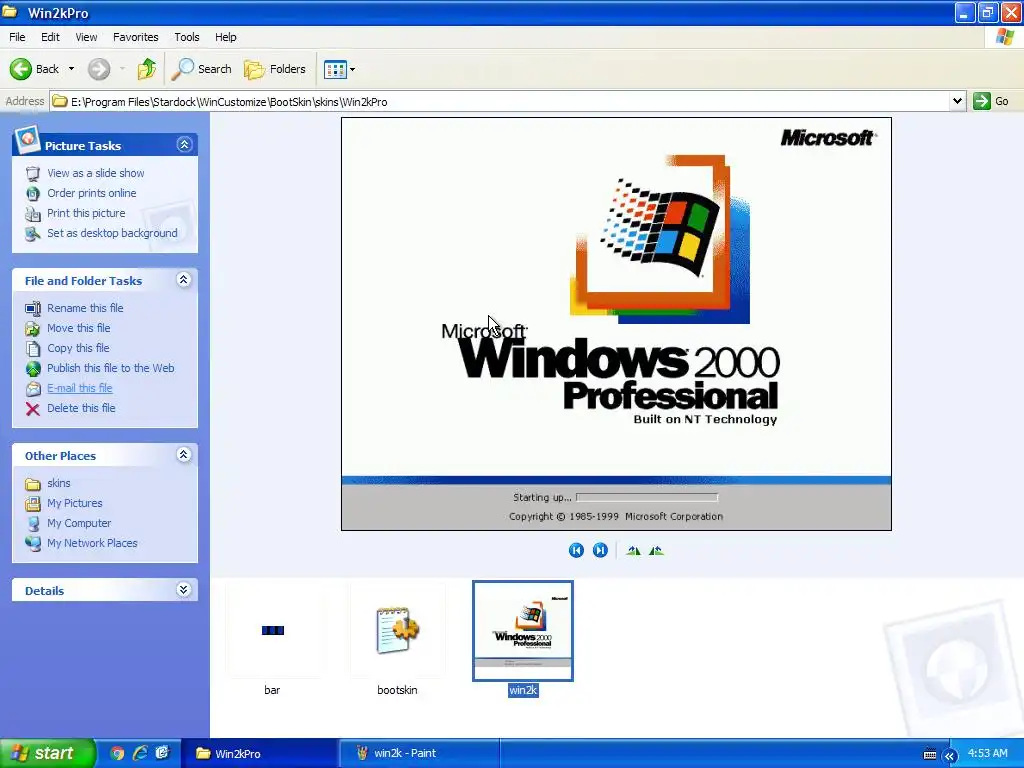Open My Network Places

(x=92, y=543)
